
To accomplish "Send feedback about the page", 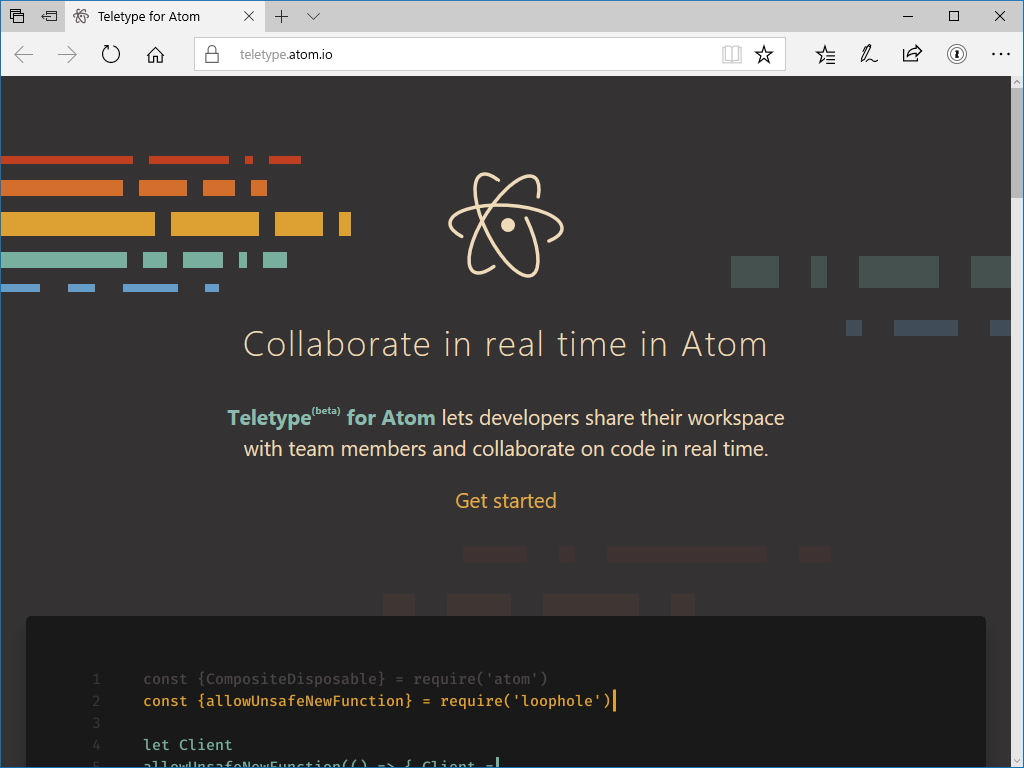I will (956, 54).
